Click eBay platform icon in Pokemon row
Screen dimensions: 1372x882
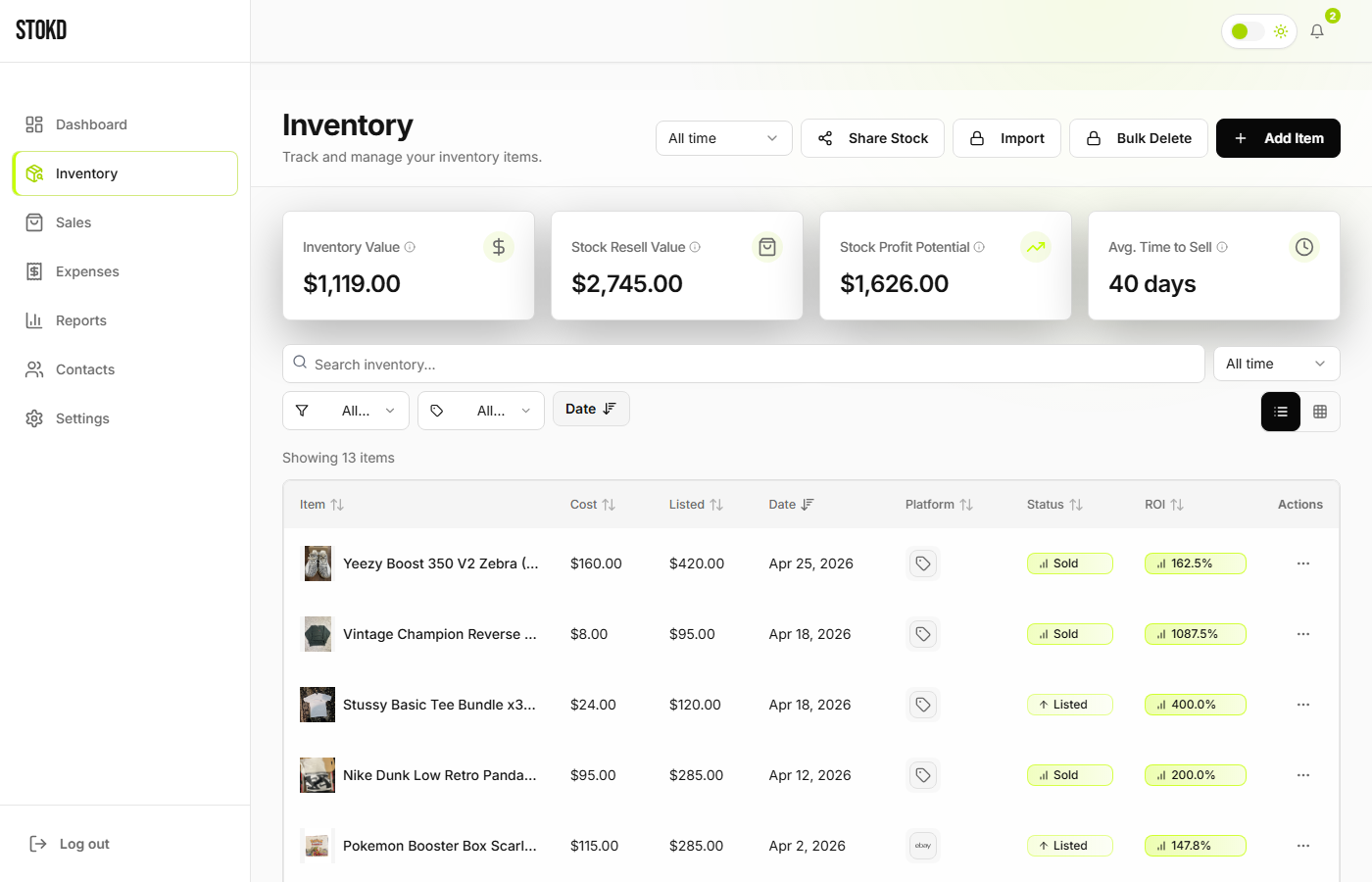click(x=923, y=846)
